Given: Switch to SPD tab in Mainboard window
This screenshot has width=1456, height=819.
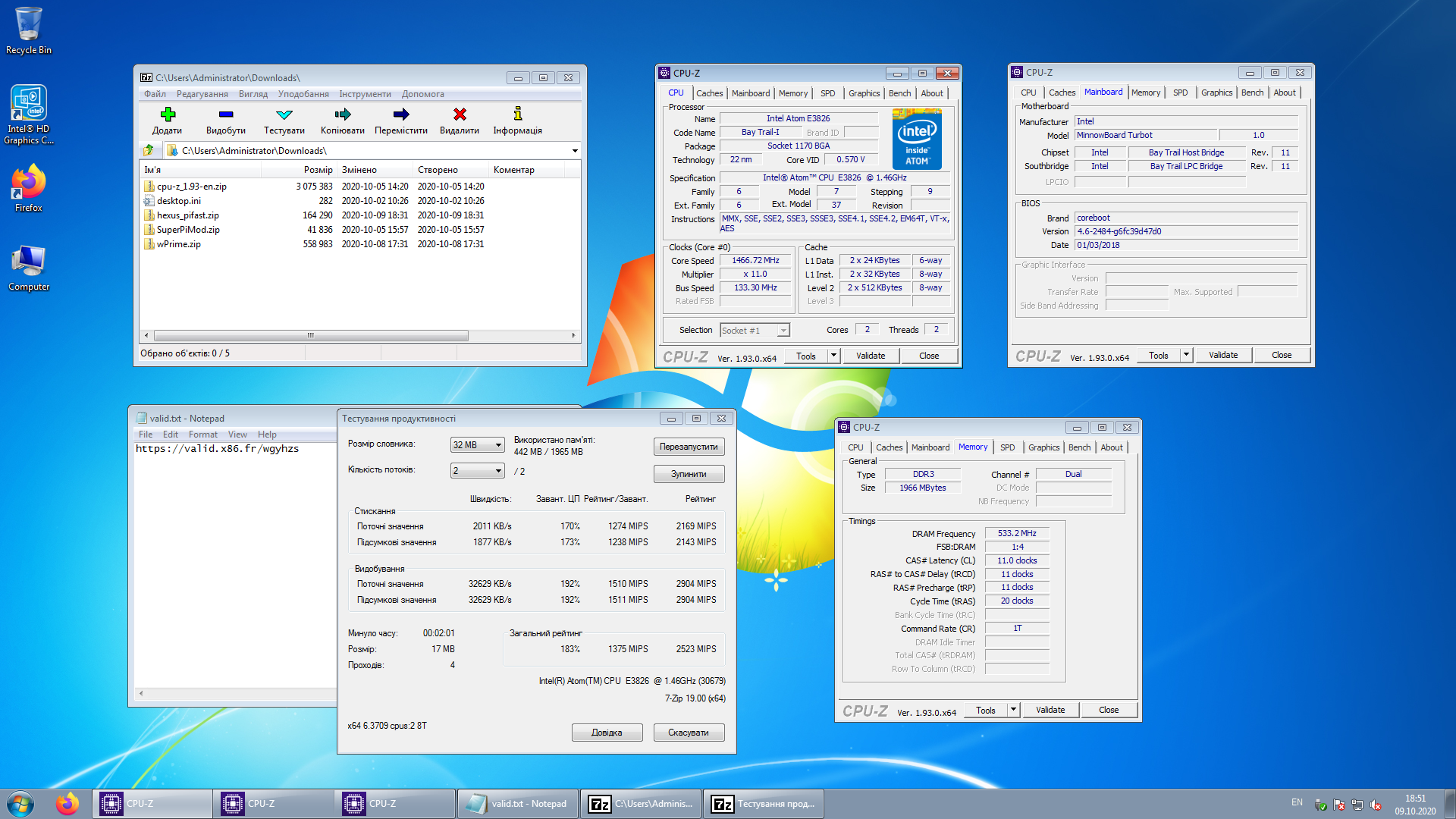Looking at the screenshot, I should (x=1181, y=93).
